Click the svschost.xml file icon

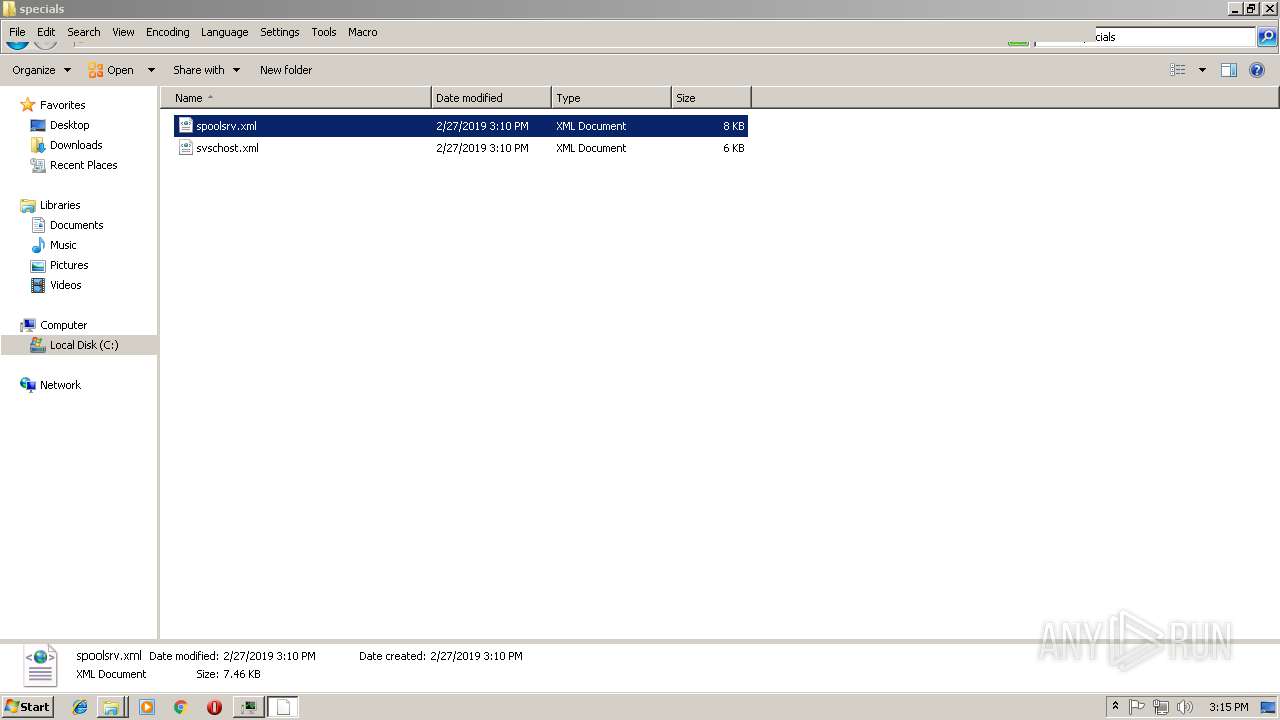(x=185, y=148)
